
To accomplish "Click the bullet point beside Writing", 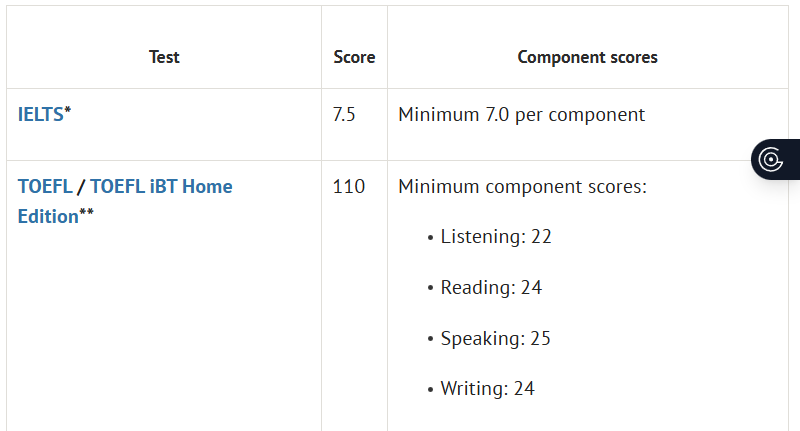I will (430, 390).
